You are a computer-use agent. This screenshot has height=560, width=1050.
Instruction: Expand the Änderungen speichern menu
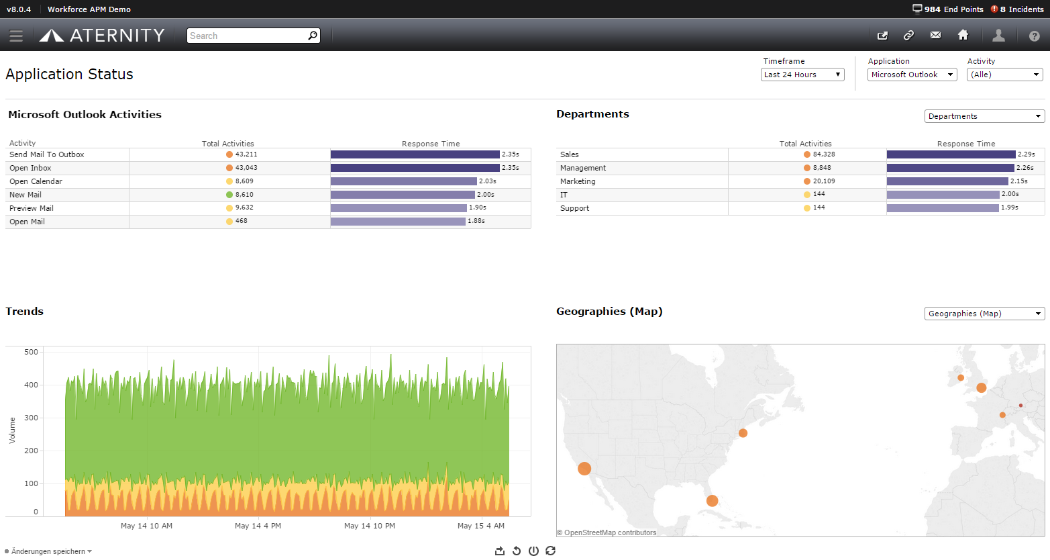click(49, 551)
